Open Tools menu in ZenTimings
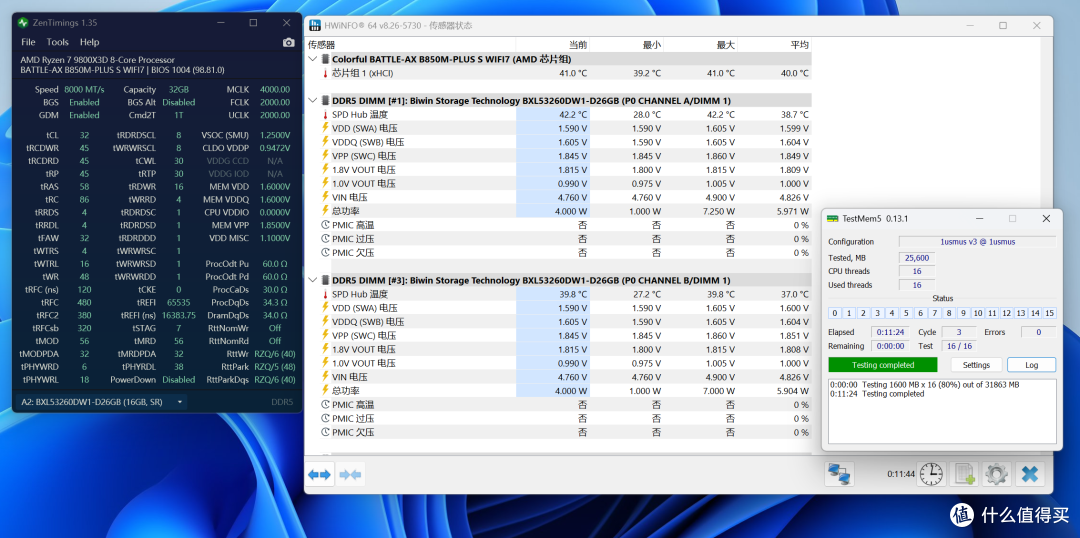 point(58,42)
